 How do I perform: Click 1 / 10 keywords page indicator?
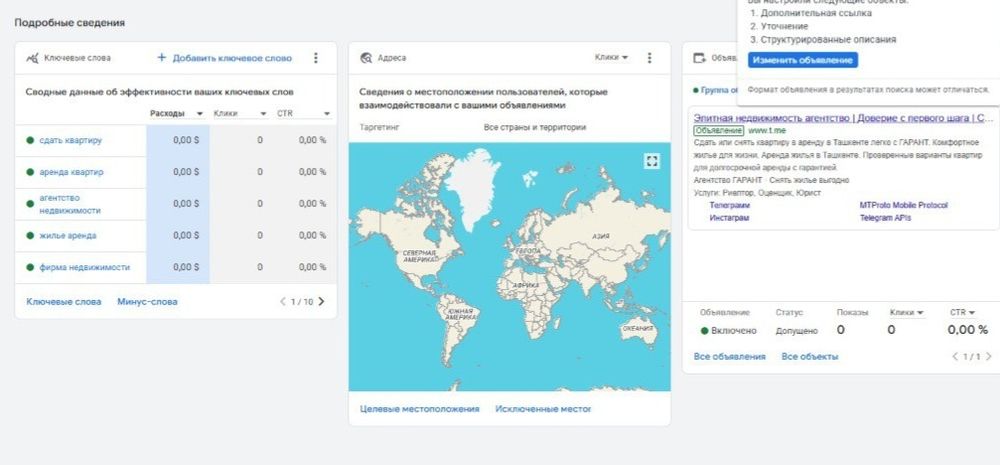pyautogui.click(x=302, y=302)
